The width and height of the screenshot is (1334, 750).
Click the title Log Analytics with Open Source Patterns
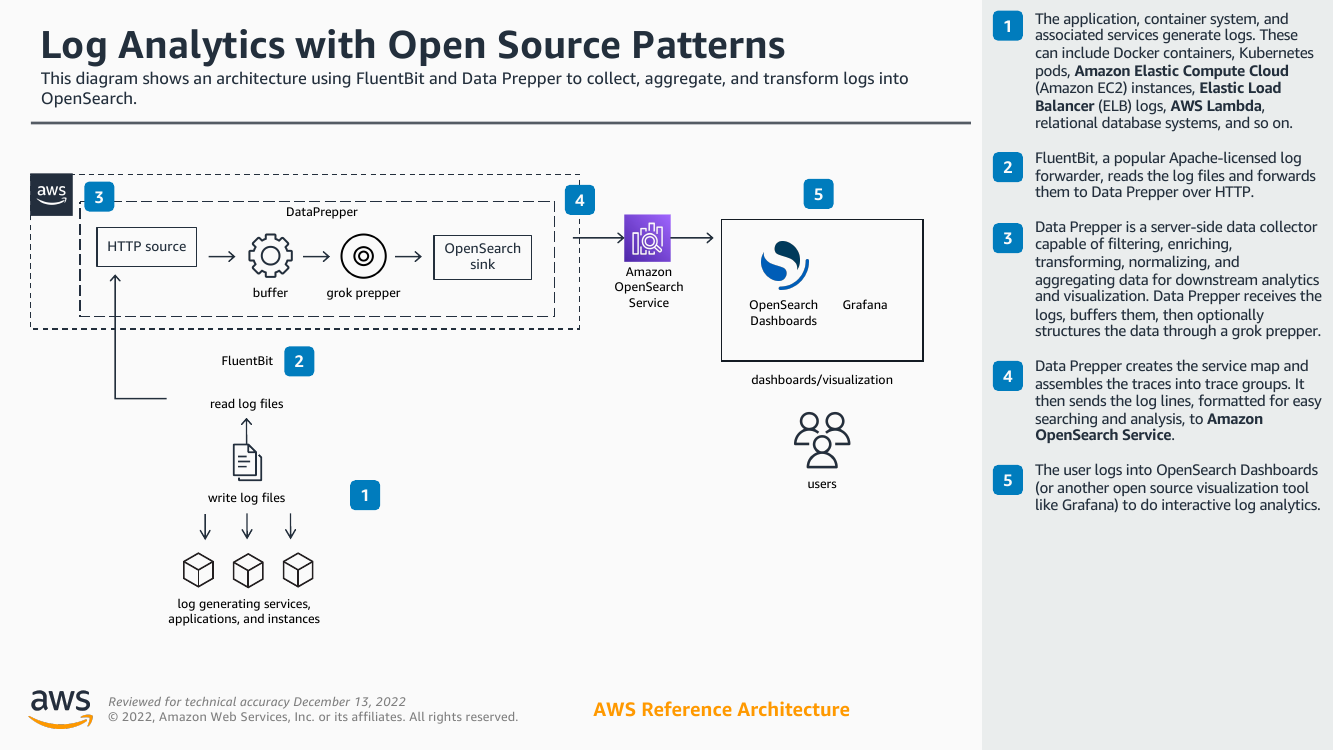click(x=412, y=46)
